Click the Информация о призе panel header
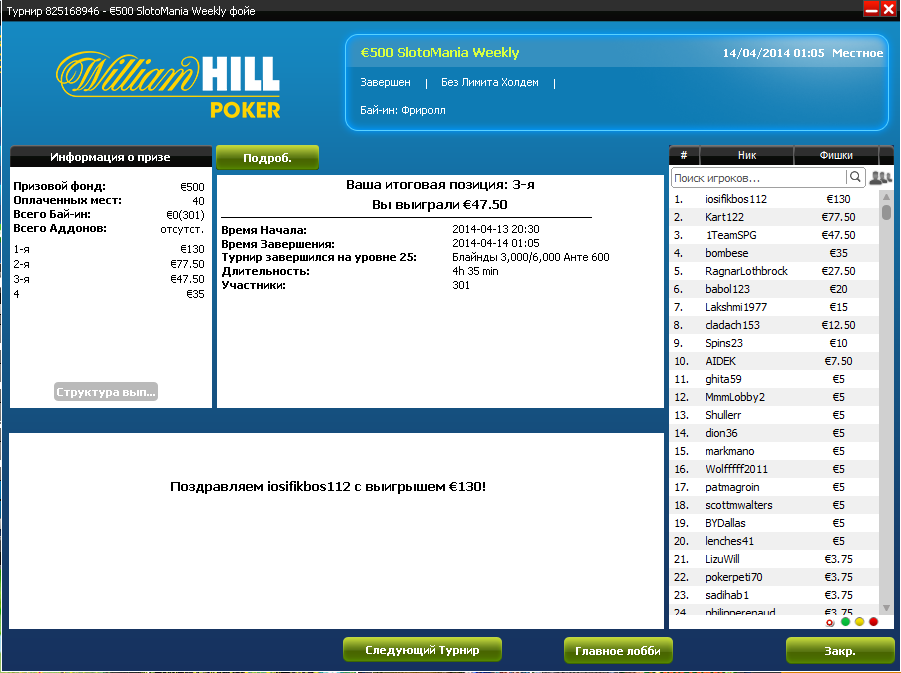This screenshot has width=901, height=673. click(110, 157)
